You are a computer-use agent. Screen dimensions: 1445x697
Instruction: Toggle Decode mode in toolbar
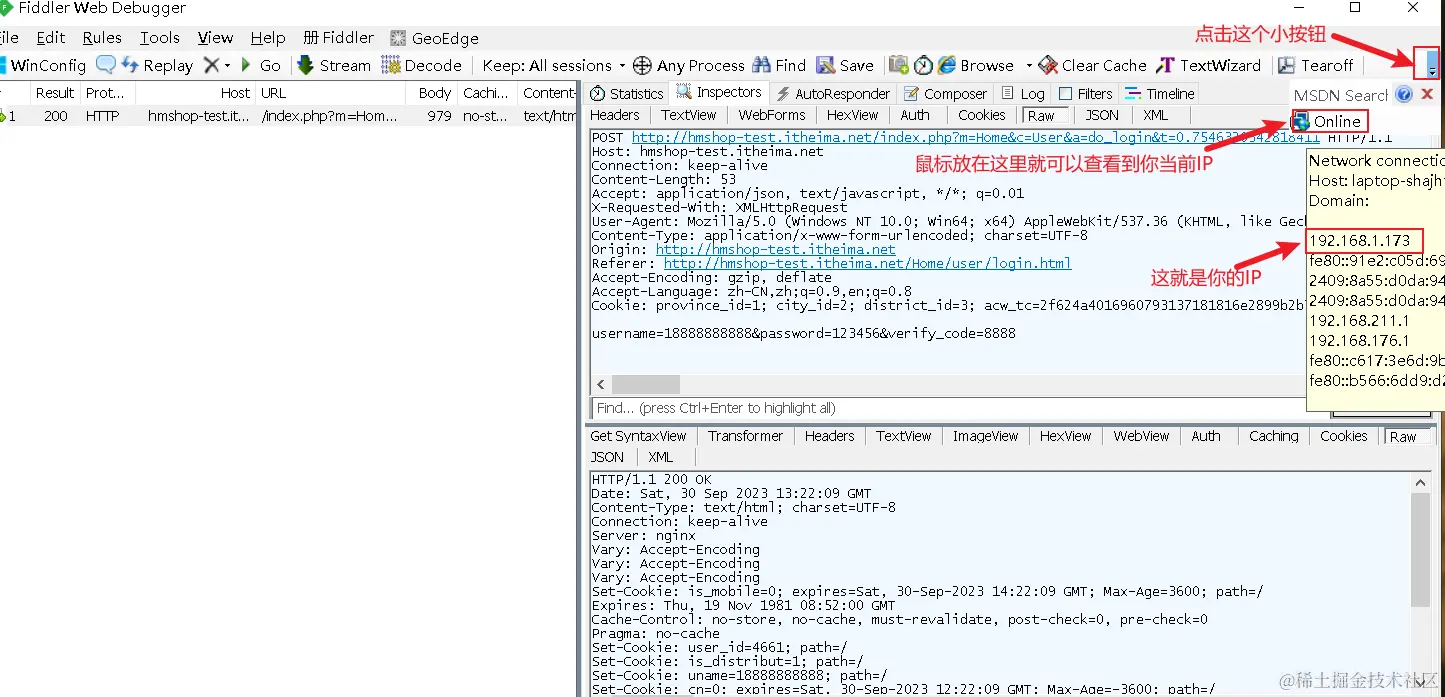coord(421,65)
